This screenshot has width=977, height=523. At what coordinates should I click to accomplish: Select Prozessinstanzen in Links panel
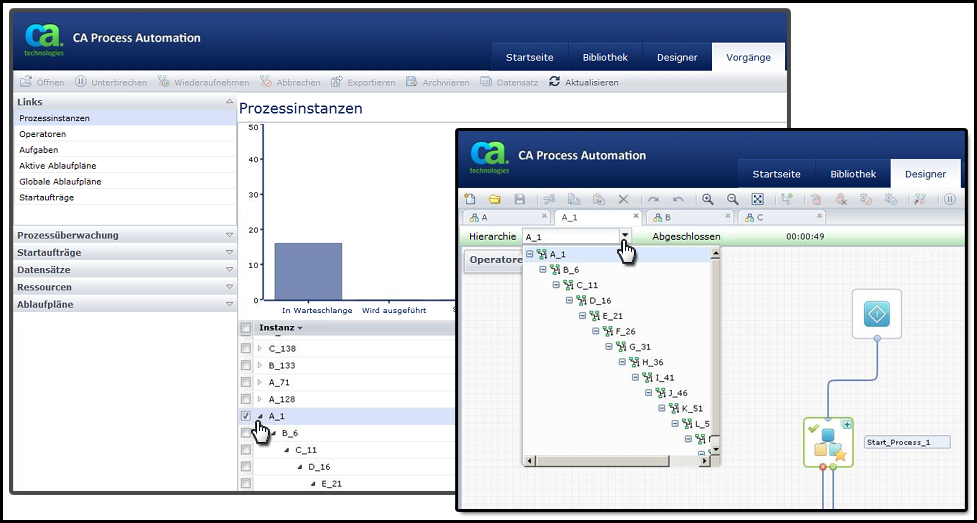125,118
